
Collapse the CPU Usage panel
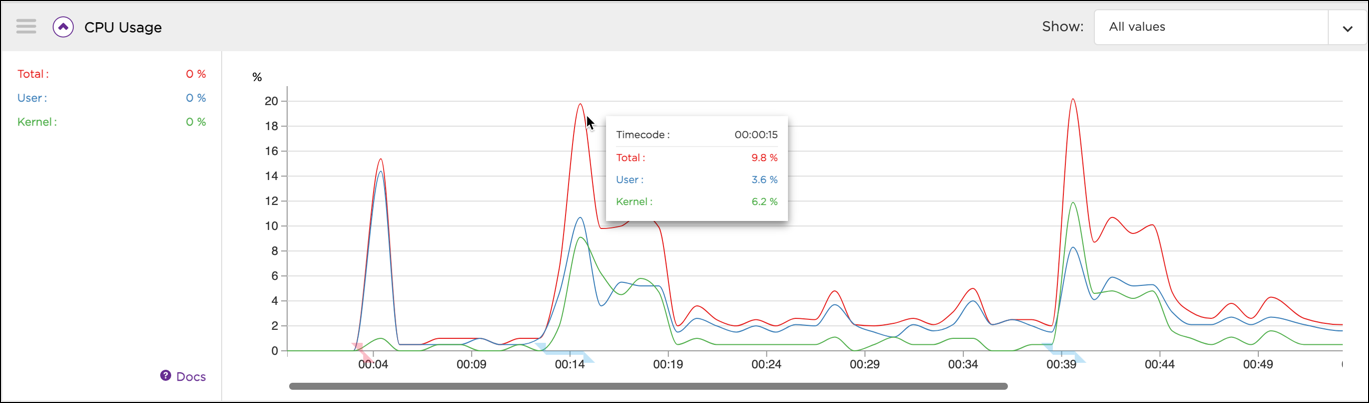click(63, 27)
